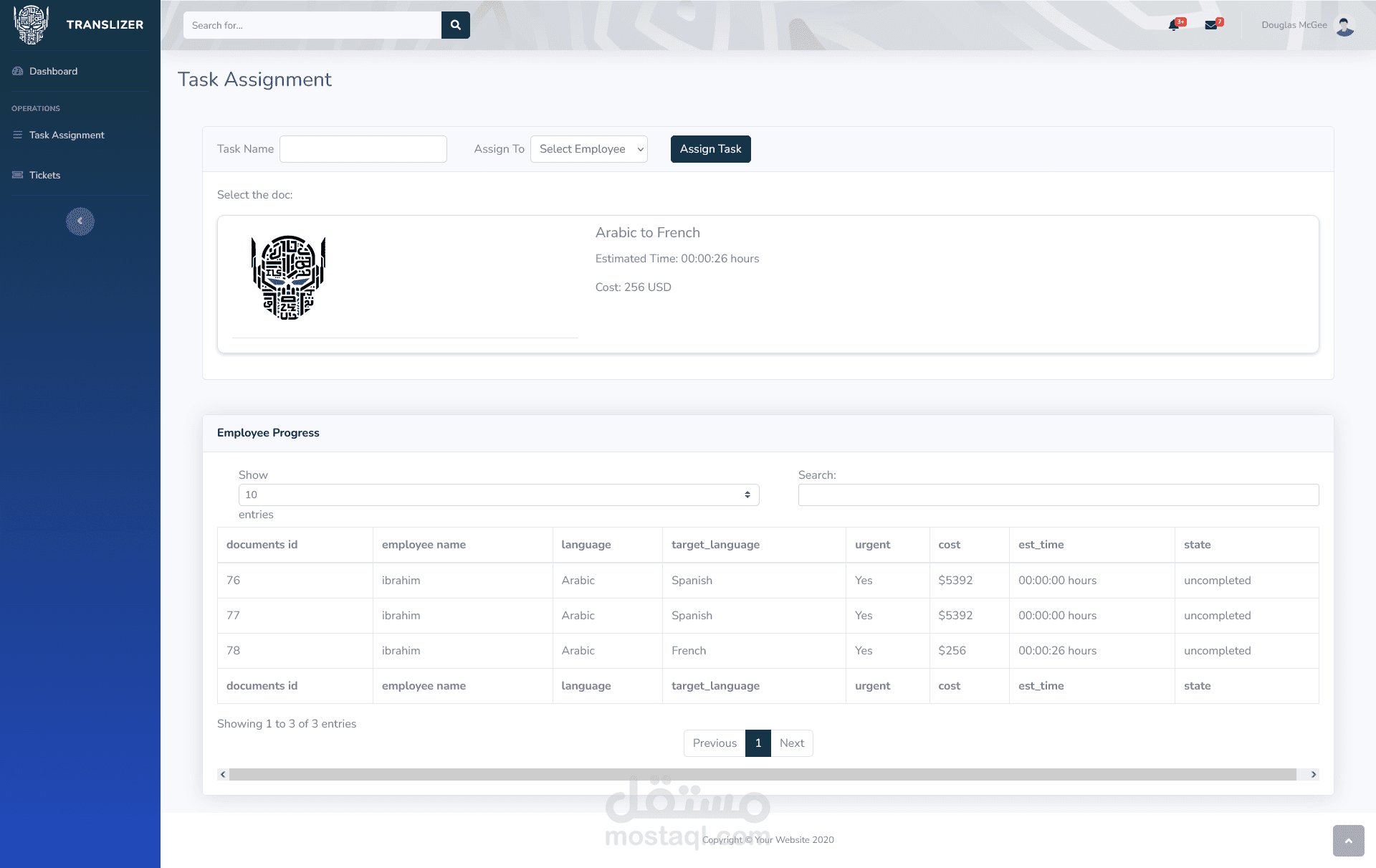Open the Select Employee dropdown

[x=589, y=149]
